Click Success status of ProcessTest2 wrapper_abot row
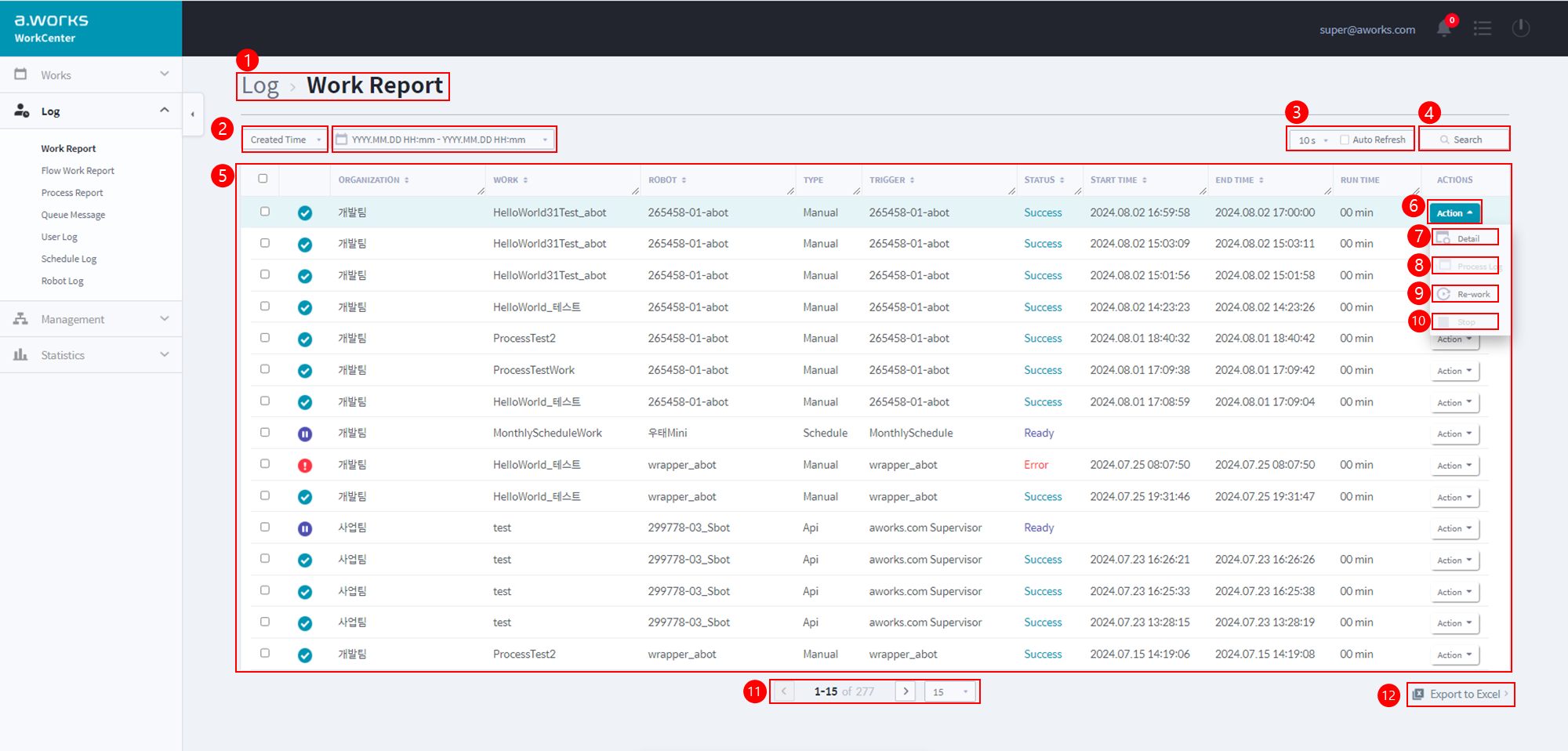The image size is (1568, 751). [x=1043, y=654]
